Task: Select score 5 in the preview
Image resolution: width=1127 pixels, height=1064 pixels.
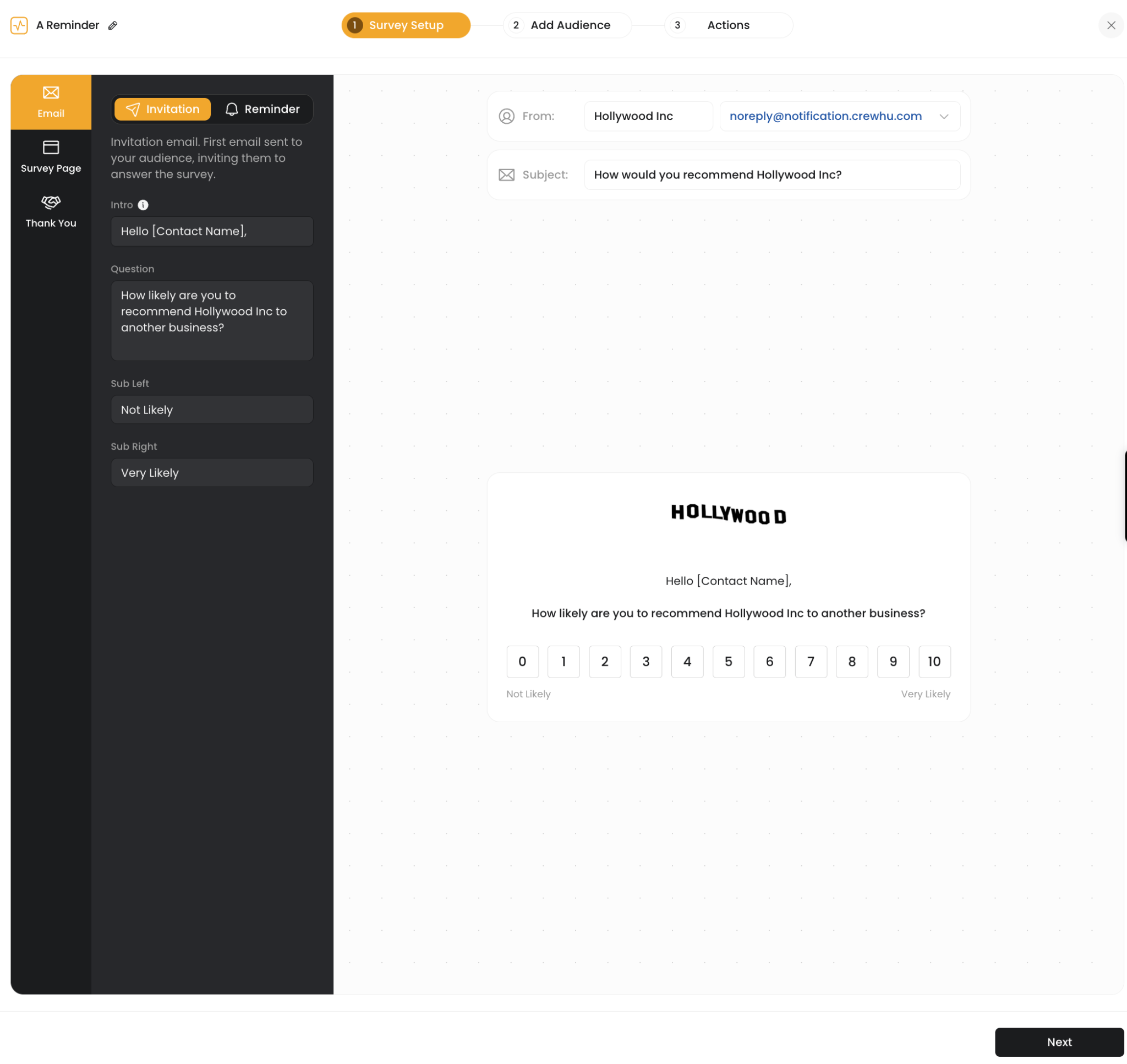Action: click(729, 662)
